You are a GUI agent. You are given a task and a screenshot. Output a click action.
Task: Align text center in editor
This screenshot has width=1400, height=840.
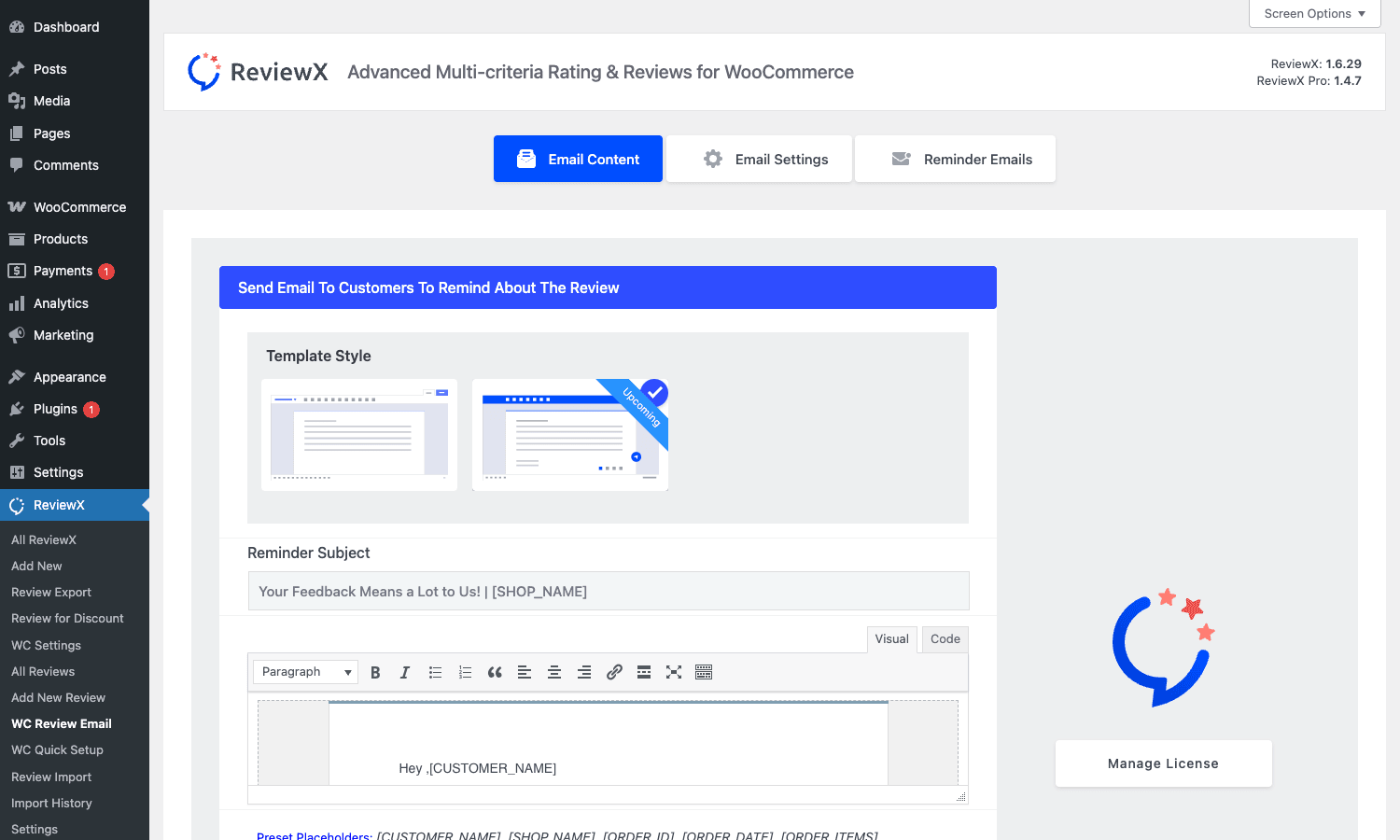pyautogui.click(x=554, y=672)
